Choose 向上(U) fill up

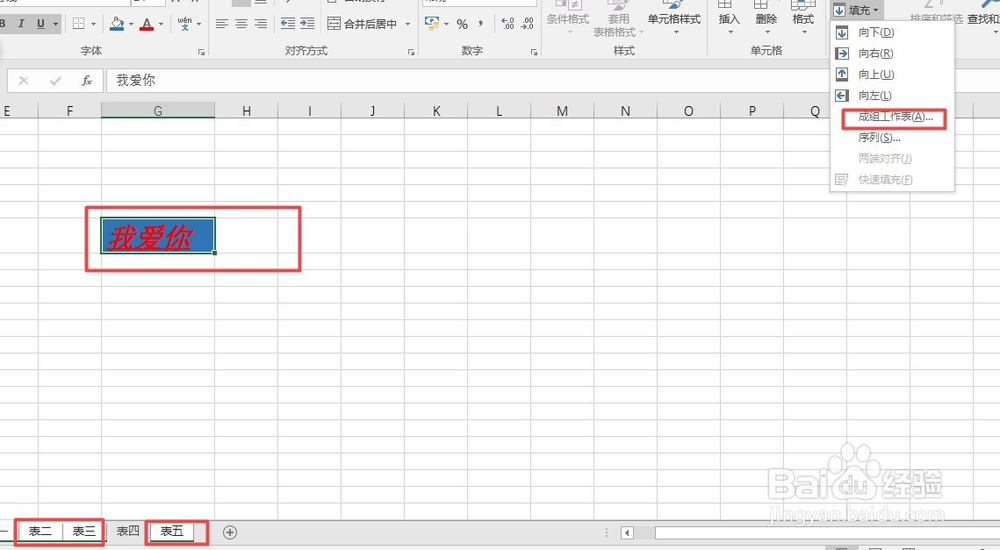[892, 75]
